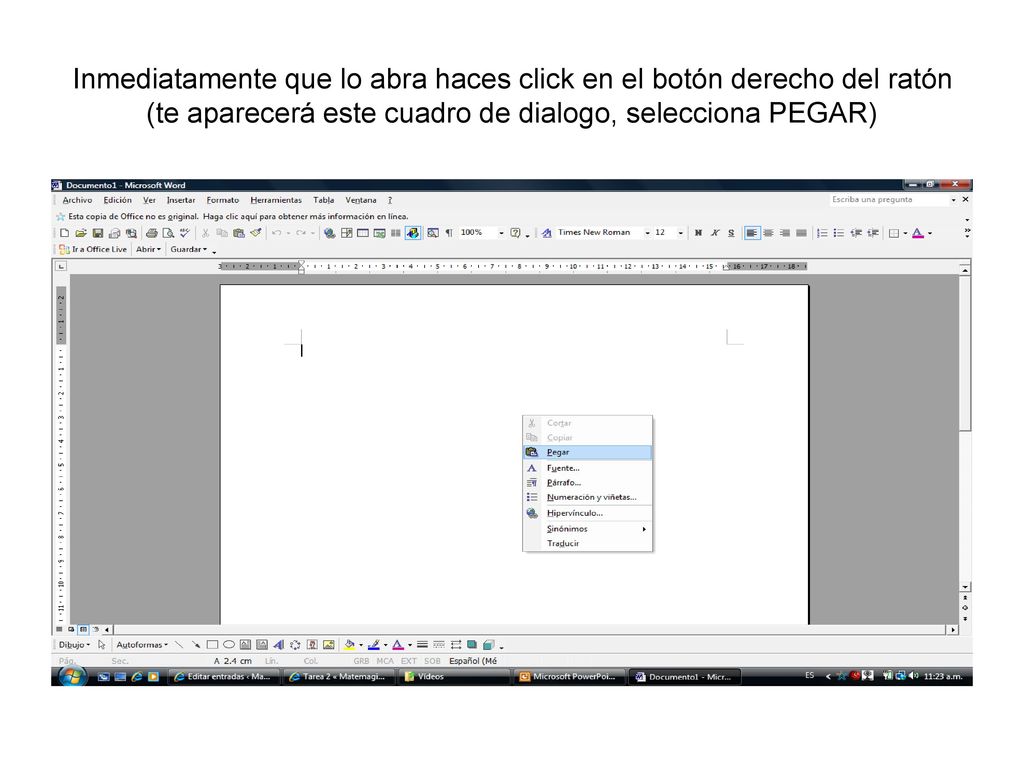Click the Ir a Office Live button
Screen dimensions: 1024x768
tap(93, 249)
